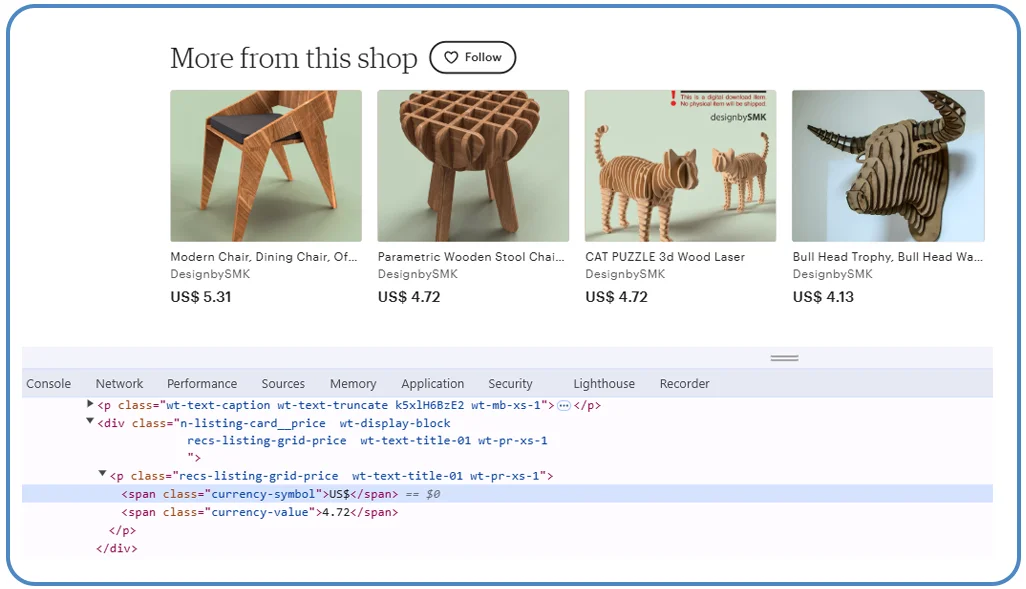Open the CAT PUZZLE 3d Wood Laser listing
This screenshot has height=589, width=1026.
point(680,164)
